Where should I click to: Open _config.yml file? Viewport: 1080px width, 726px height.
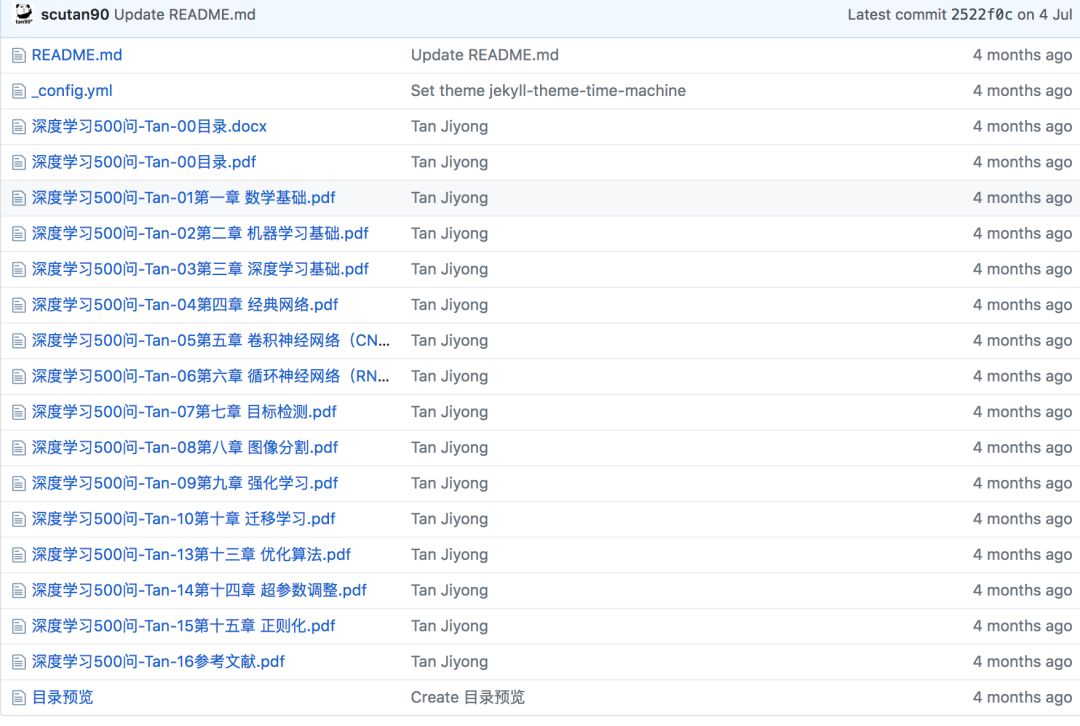pyautogui.click(x=72, y=91)
